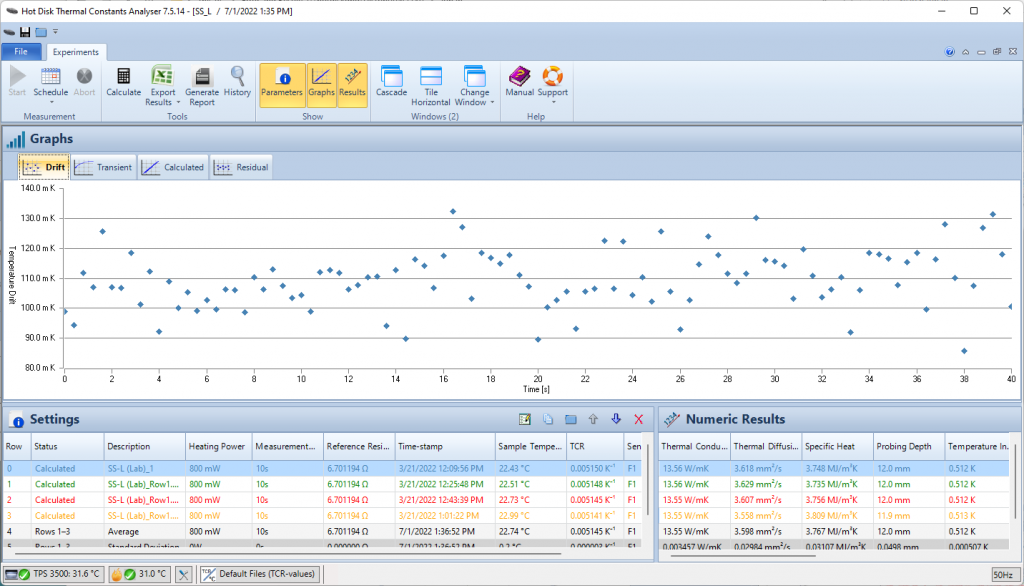Click the crossed tools status bar icon
Viewport: 1024px width, 586px height.
(x=184, y=575)
